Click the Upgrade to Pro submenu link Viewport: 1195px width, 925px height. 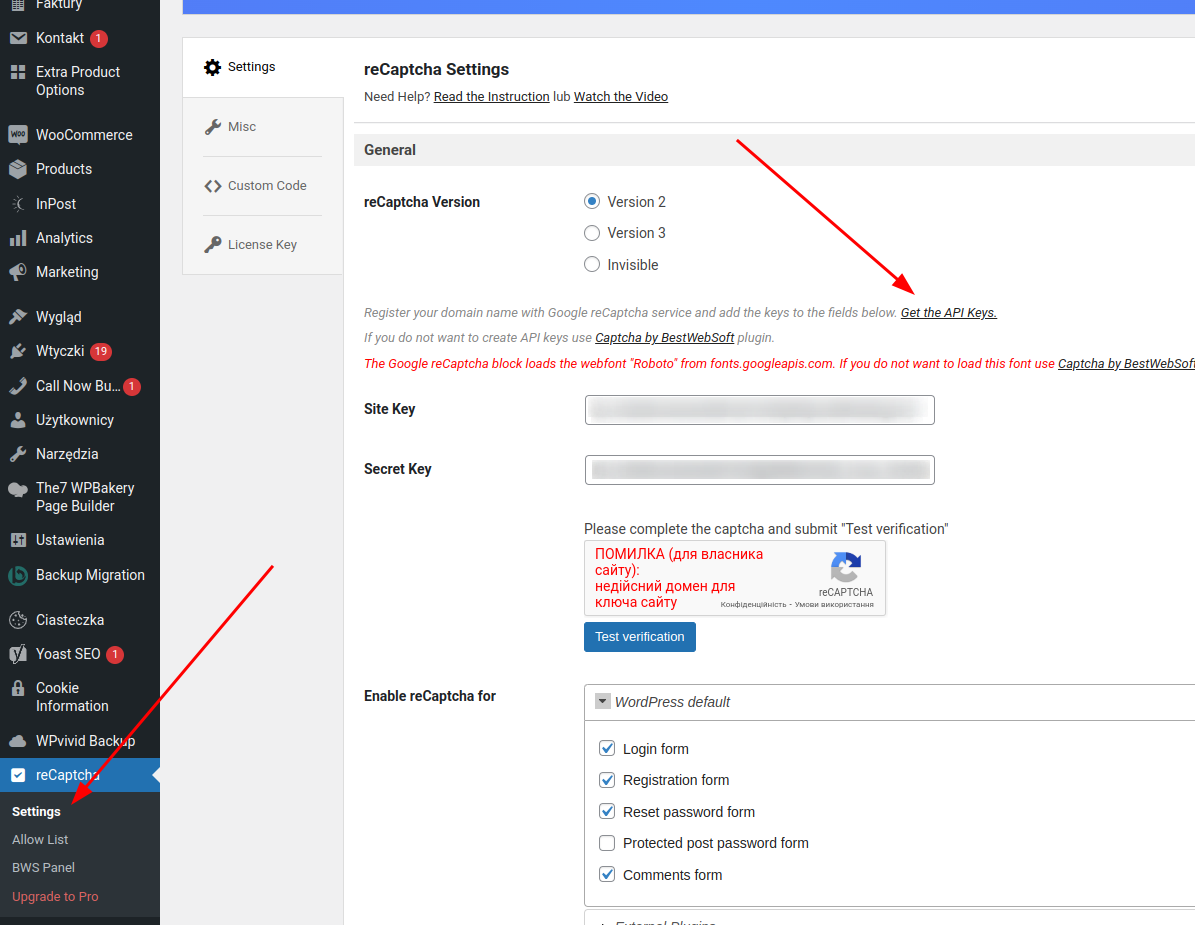point(55,897)
